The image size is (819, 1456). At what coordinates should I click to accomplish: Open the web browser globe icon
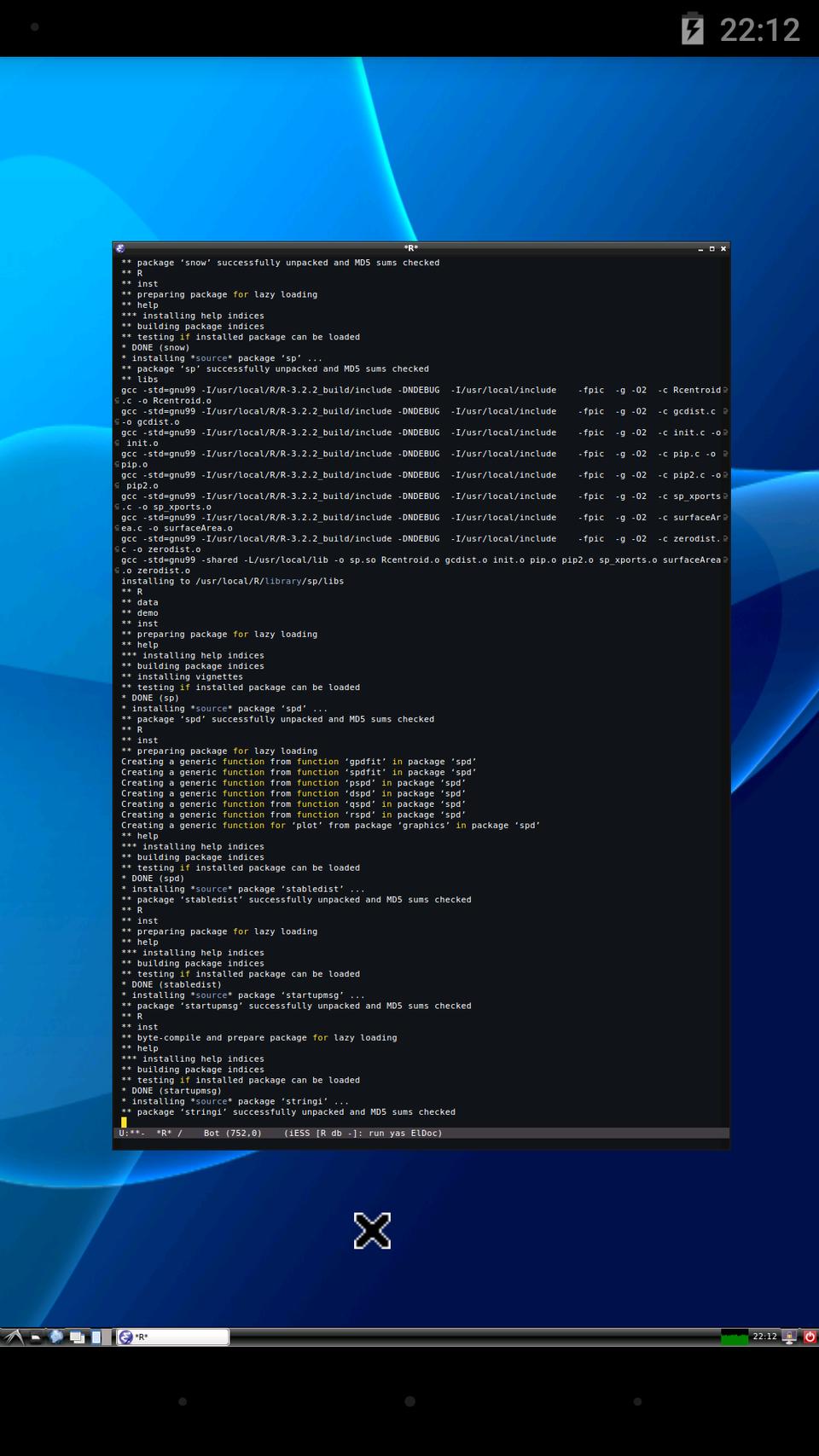pyautogui.click(x=56, y=1337)
